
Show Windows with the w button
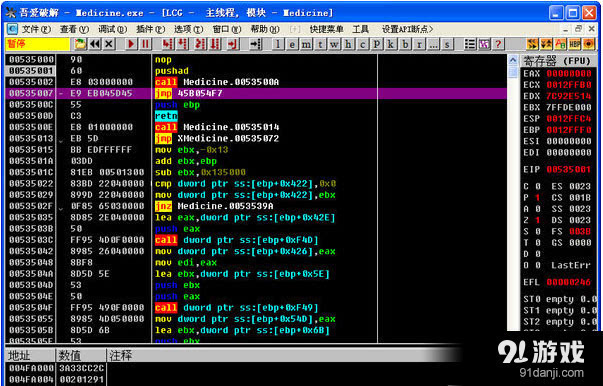point(334,44)
